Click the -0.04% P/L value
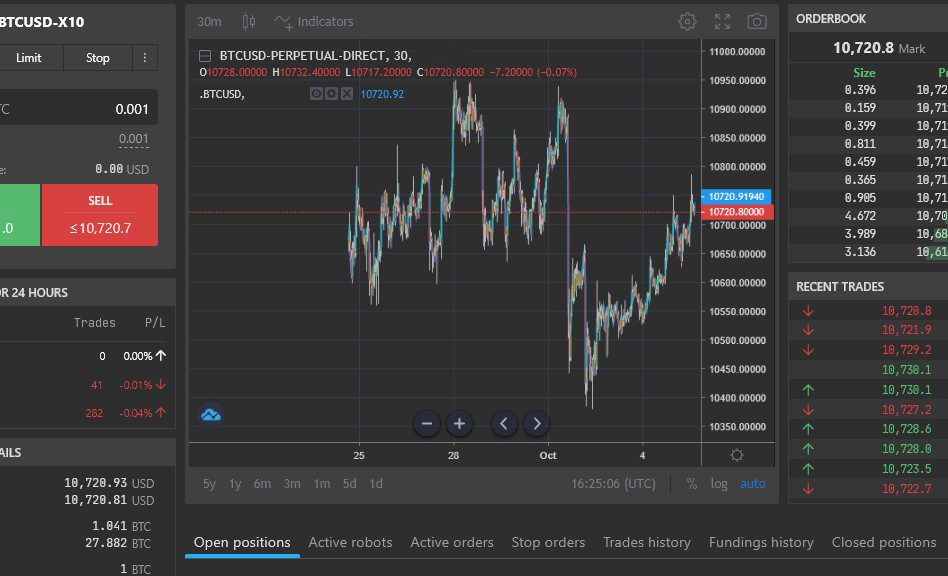This screenshot has height=576, width=948. [136, 413]
